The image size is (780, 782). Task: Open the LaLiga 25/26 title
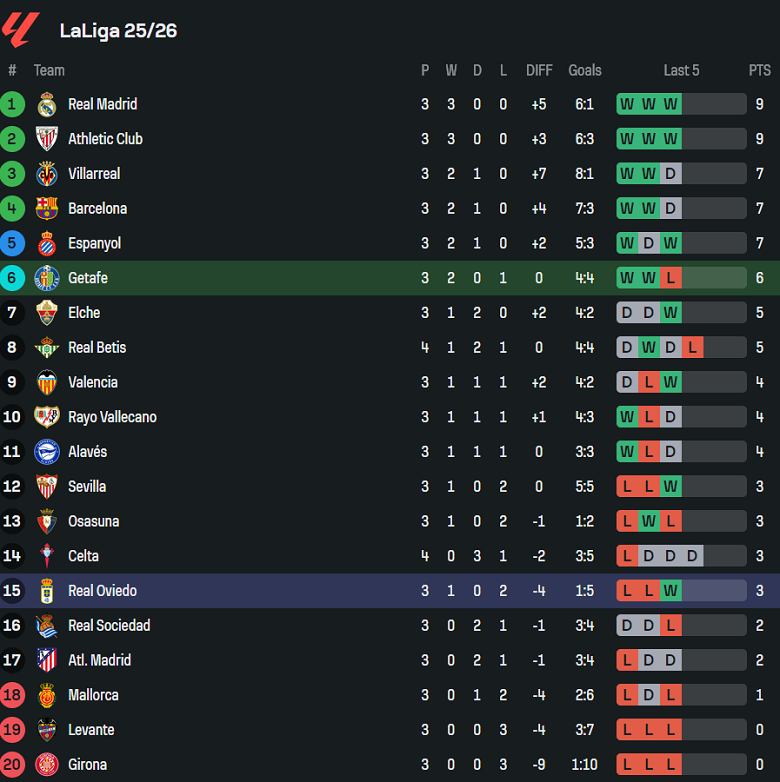point(118,31)
